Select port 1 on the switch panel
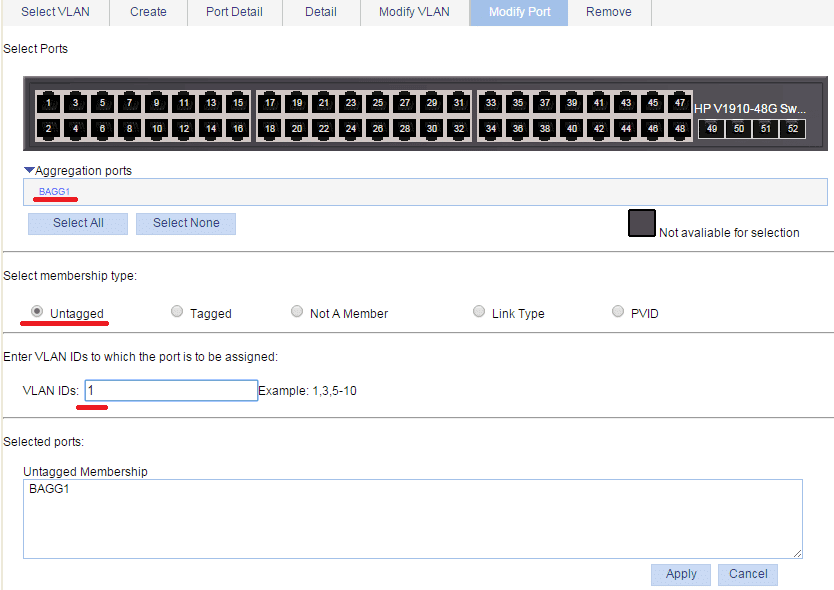This screenshot has width=834, height=590. 48,103
